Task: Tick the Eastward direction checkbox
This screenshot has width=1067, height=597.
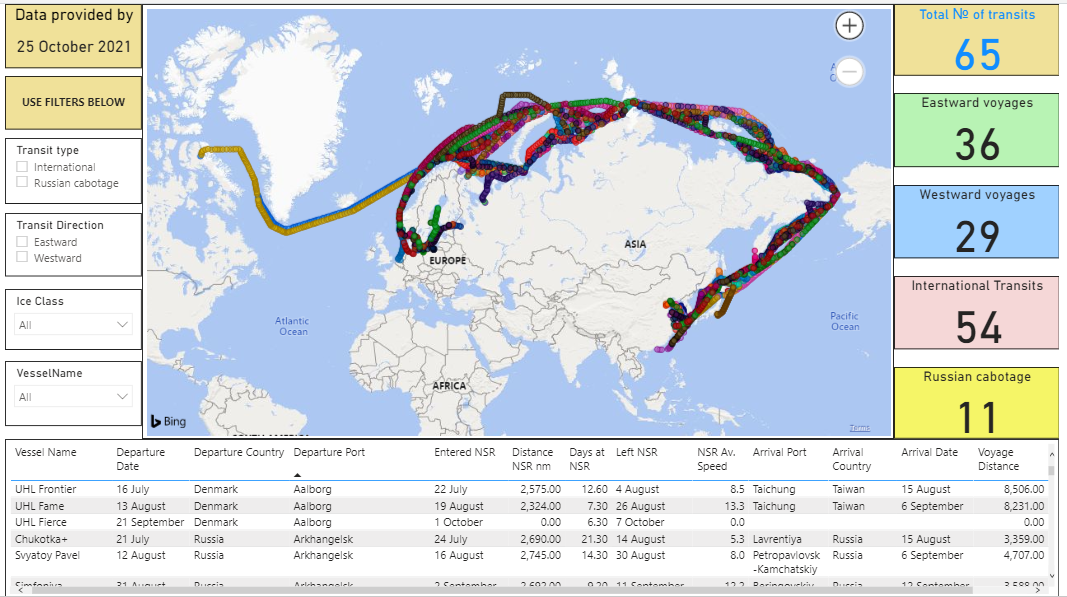Action: (x=22, y=242)
